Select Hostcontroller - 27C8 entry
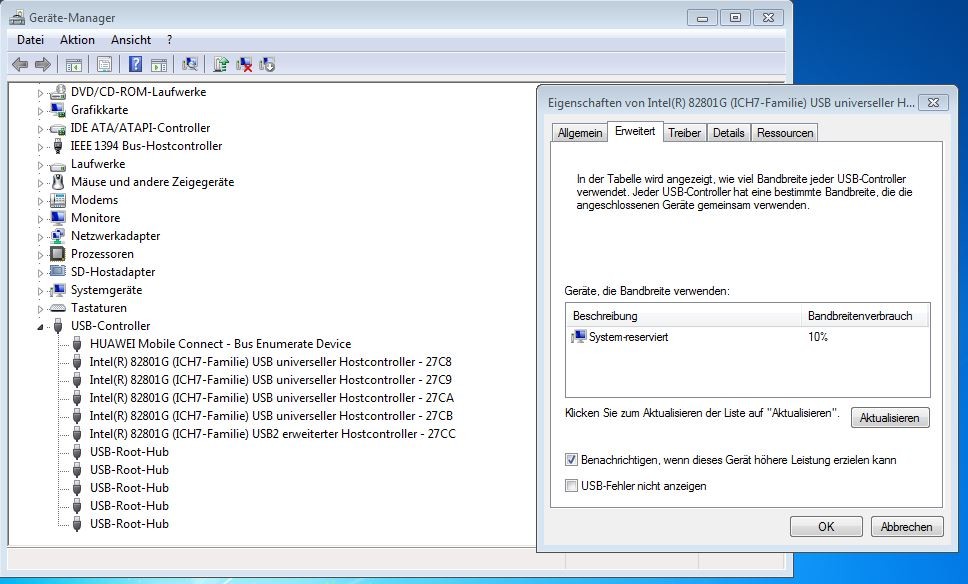This screenshot has height=584, width=968. tap(270, 362)
